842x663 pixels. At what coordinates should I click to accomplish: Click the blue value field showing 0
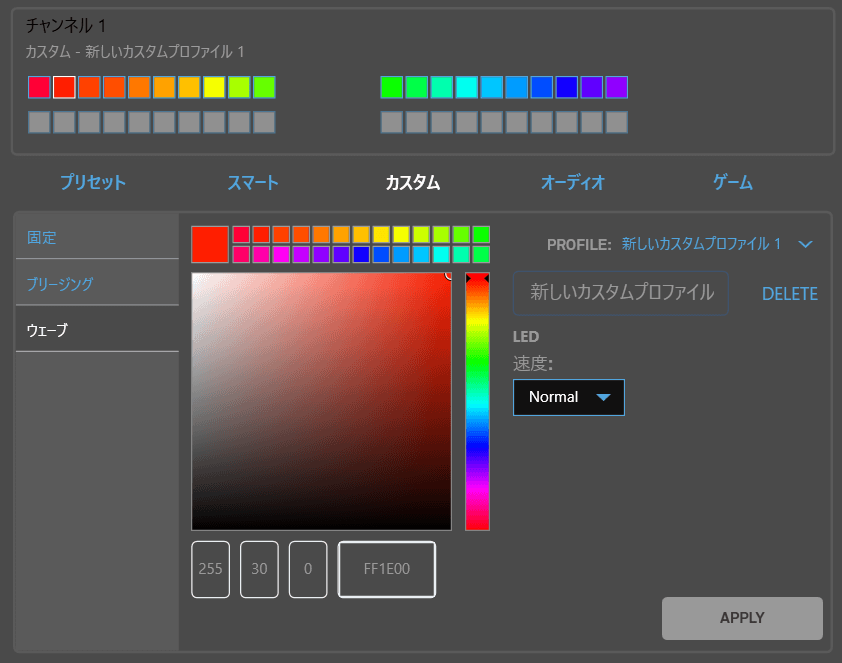coord(308,569)
